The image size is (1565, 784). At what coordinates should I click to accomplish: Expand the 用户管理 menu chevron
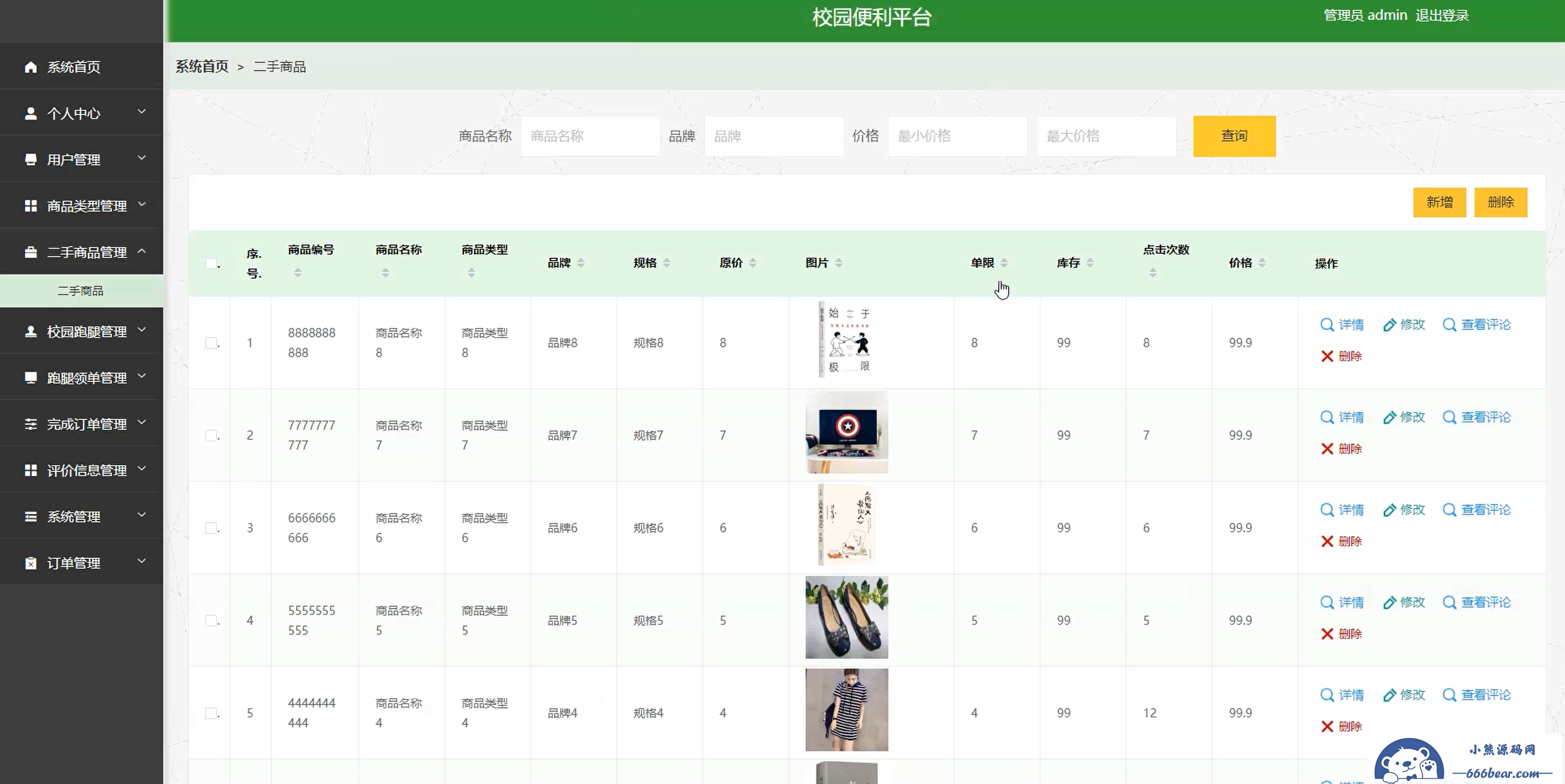pyautogui.click(x=142, y=158)
